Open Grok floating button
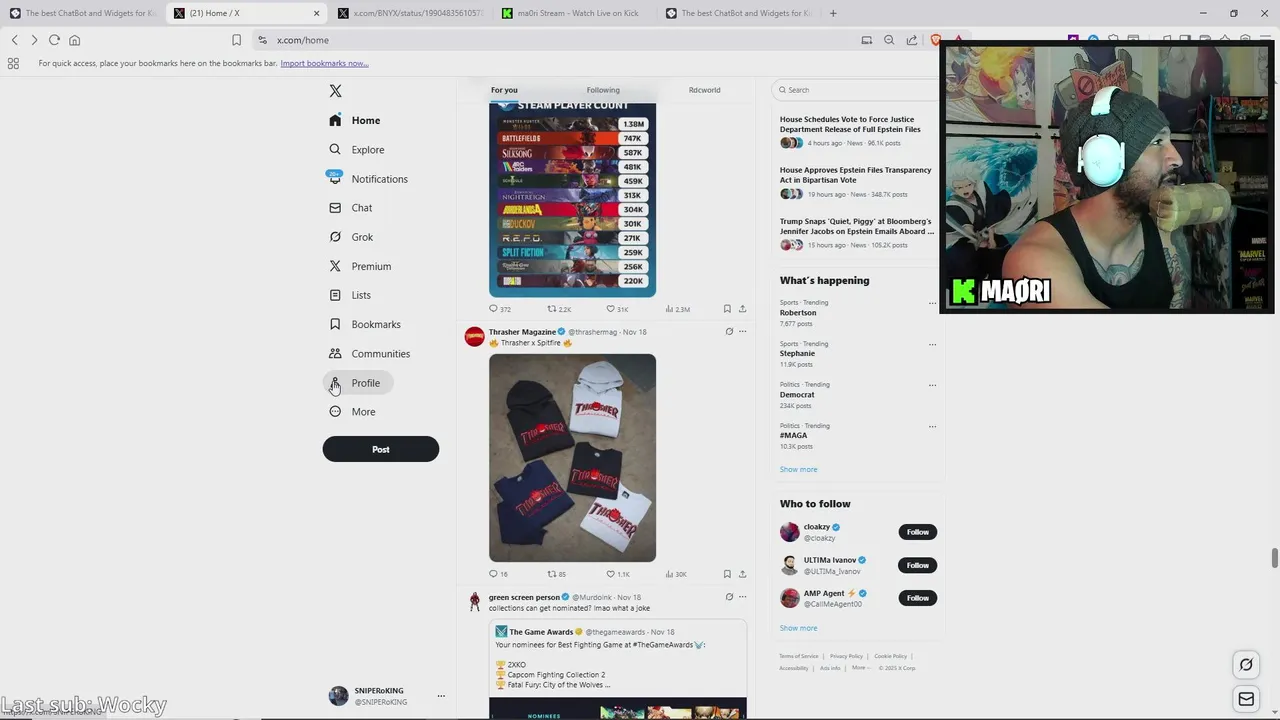Image resolution: width=1280 pixels, height=720 pixels. click(1246, 664)
